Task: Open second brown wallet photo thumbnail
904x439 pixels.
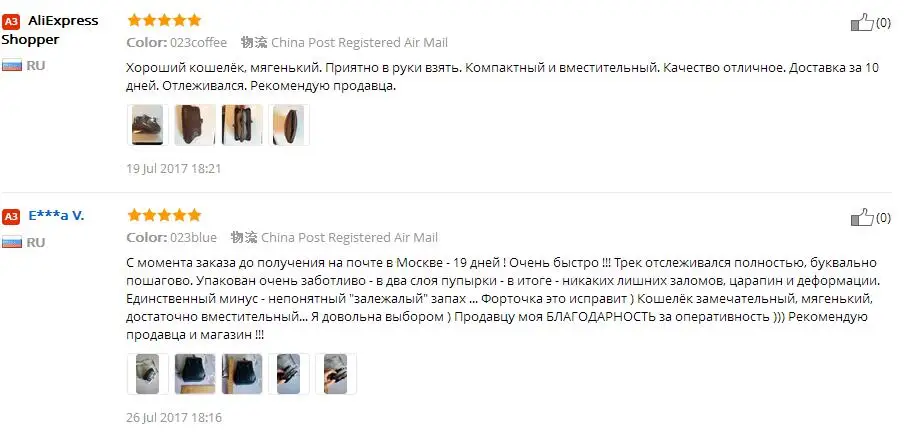Action: click(195, 125)
